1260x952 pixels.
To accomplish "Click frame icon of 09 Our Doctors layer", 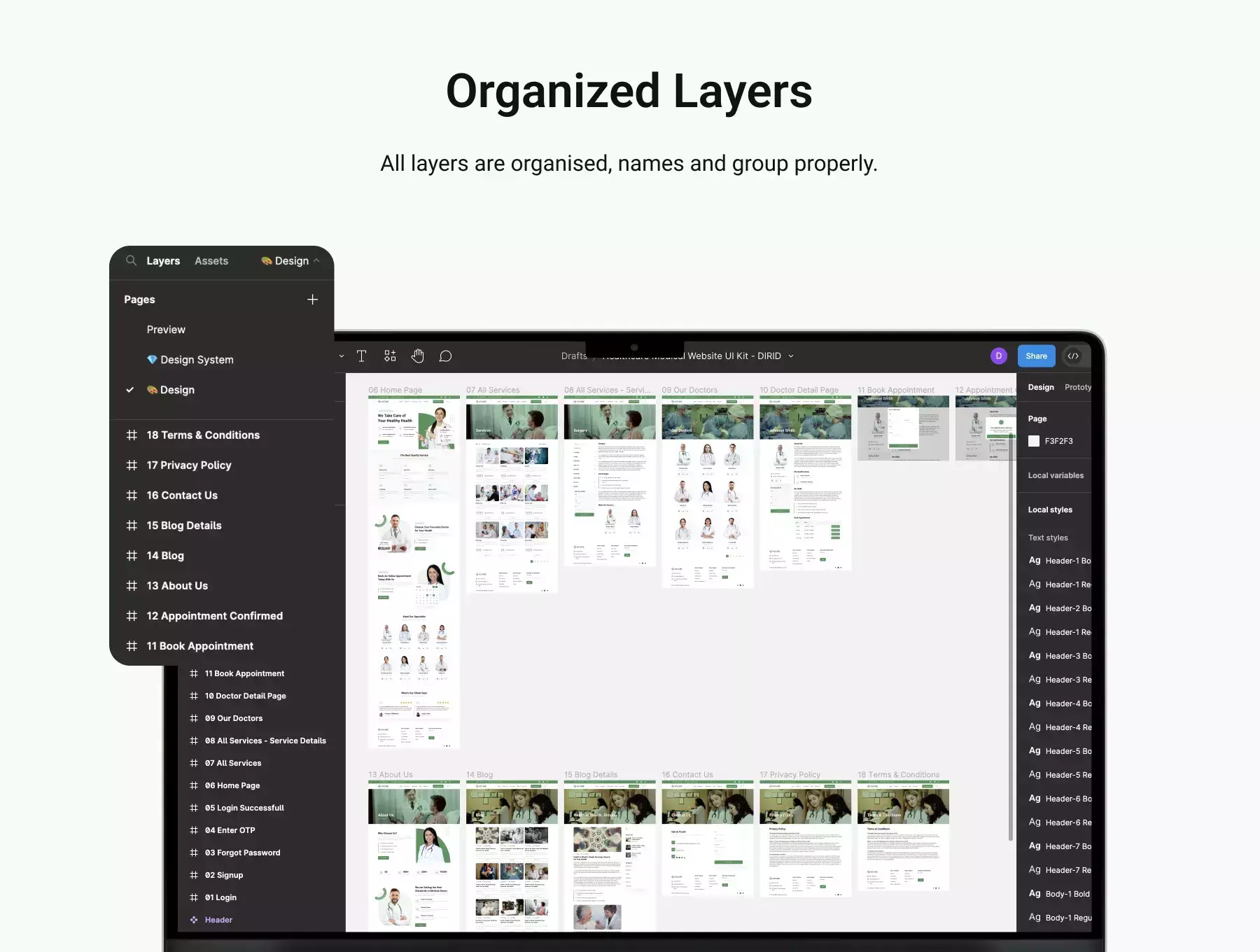I will (194, 718).
